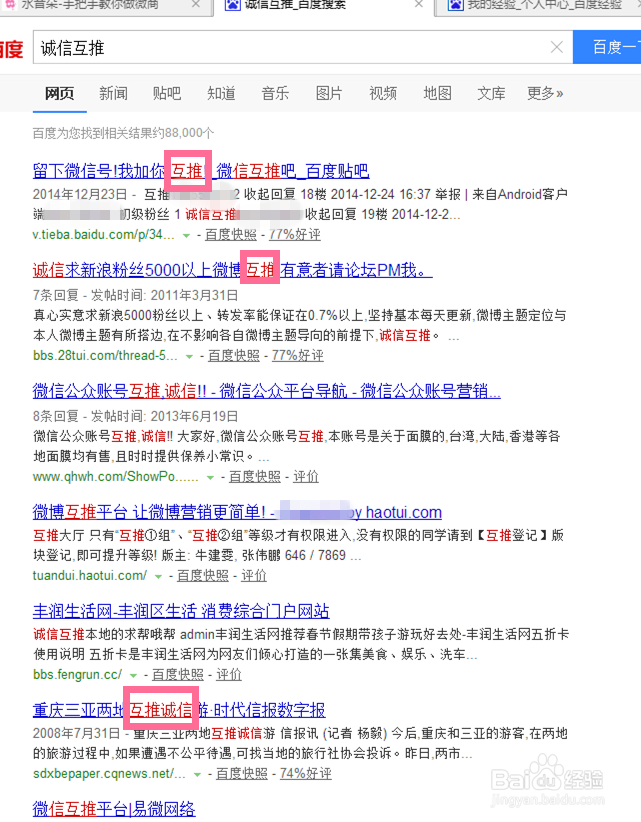Expand arrow next to bbs.28tui.com URL

pyautogui.click(x=189, y=357)
